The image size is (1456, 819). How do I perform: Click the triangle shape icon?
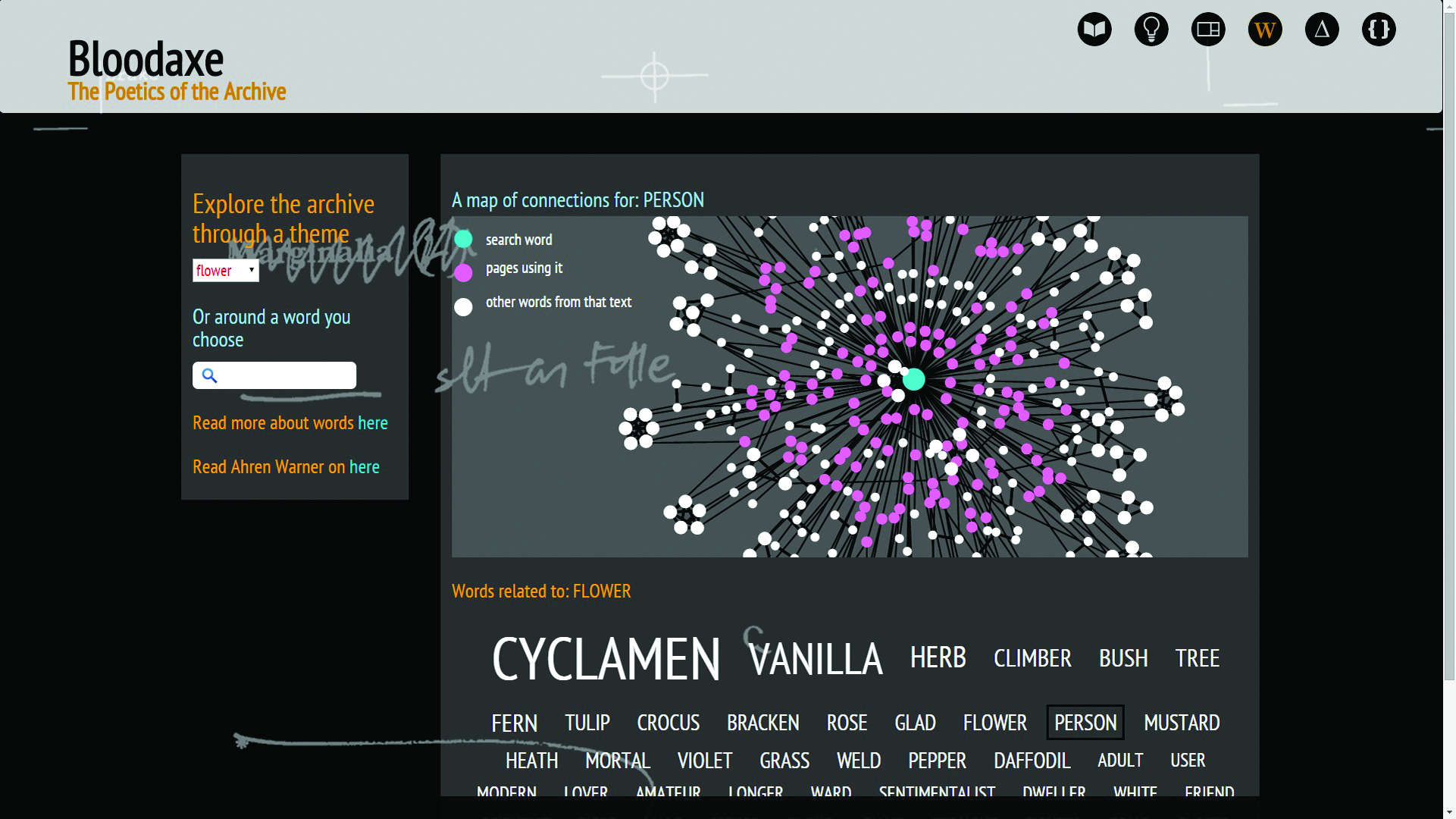point(1321,30)
